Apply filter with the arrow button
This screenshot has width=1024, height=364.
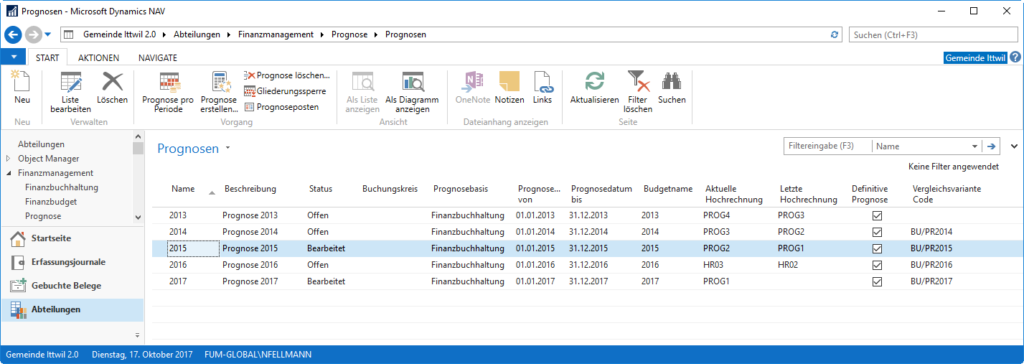pyautogui.click(x=990, y=146)
